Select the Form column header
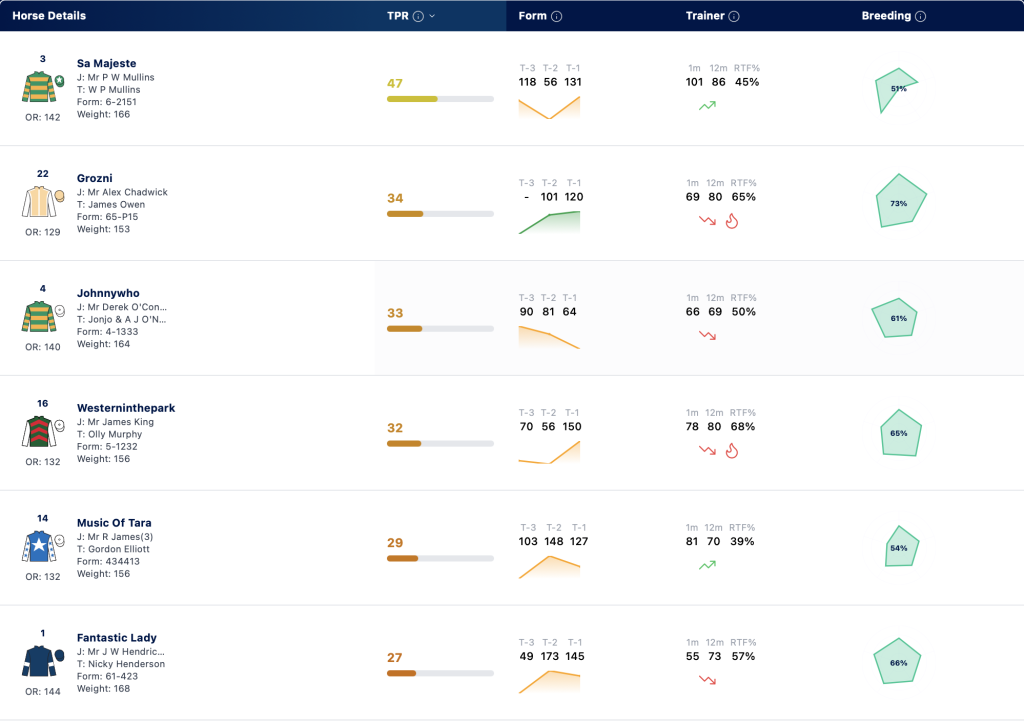This screenshot has height=721, width=1024. tap(532, 16)
